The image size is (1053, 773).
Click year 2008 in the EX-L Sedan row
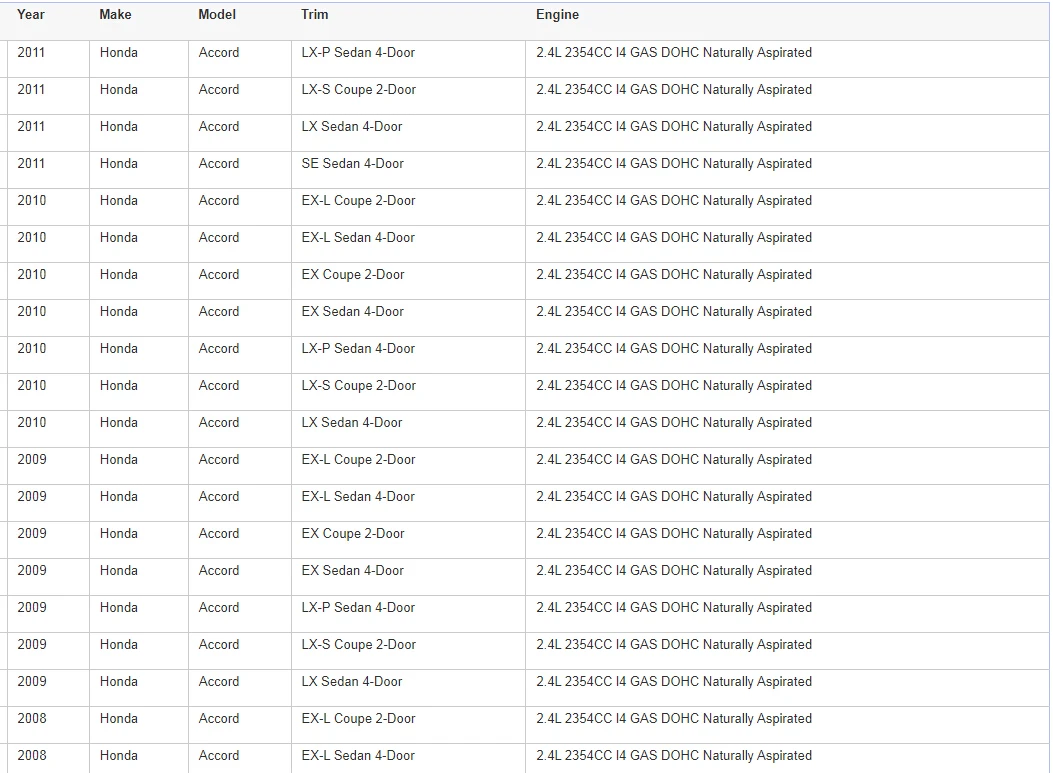[x=32, y=755]
